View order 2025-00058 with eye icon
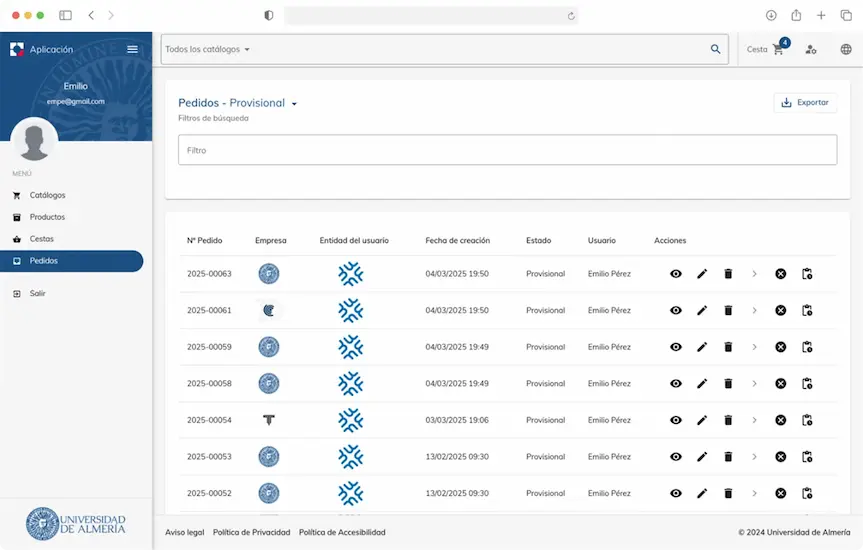This screenshot has width=863, height=550. [x=675, y=384]
